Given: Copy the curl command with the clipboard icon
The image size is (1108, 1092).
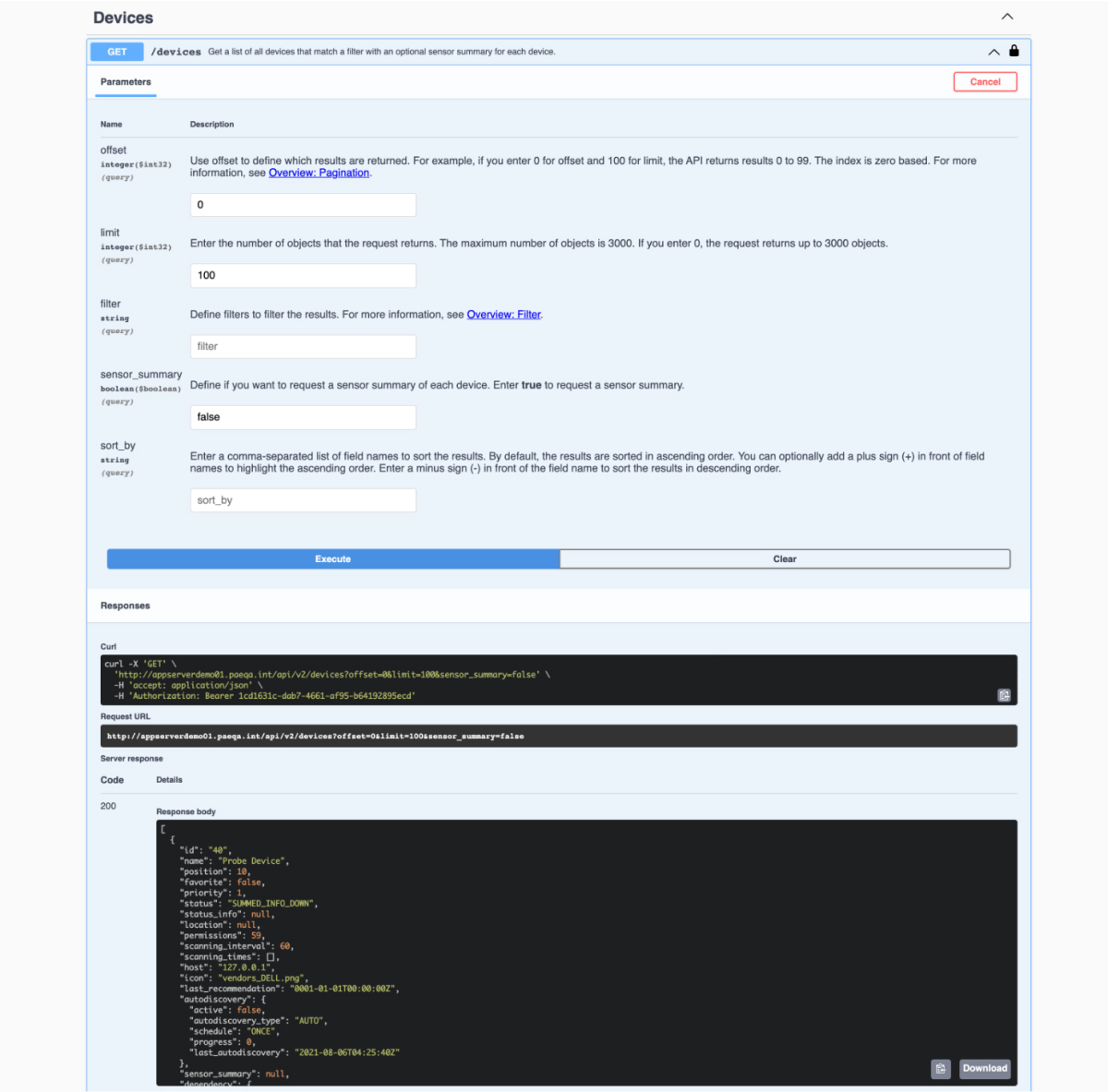Looking at the screenshot, I should click(x=1004, y=694).
